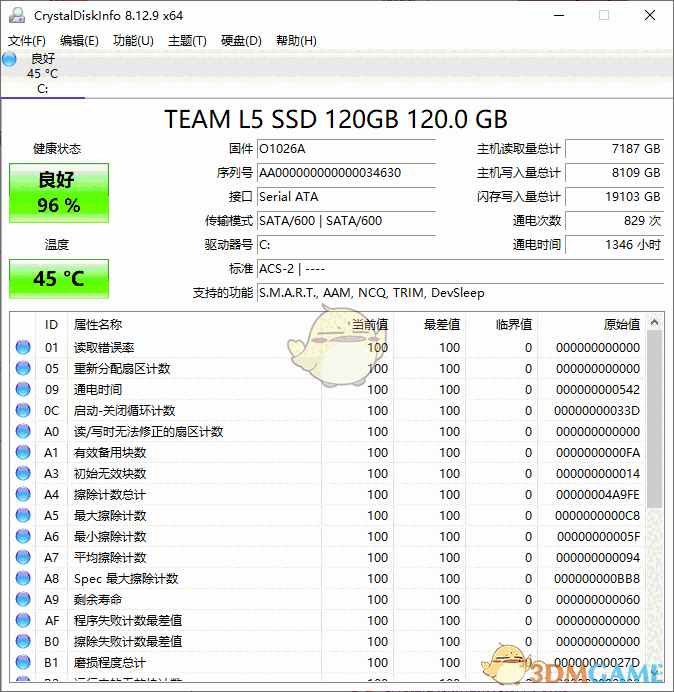Click the power-on count value 829 次
This screenshot has height=692, width=674.
click(x=614, y=221)
